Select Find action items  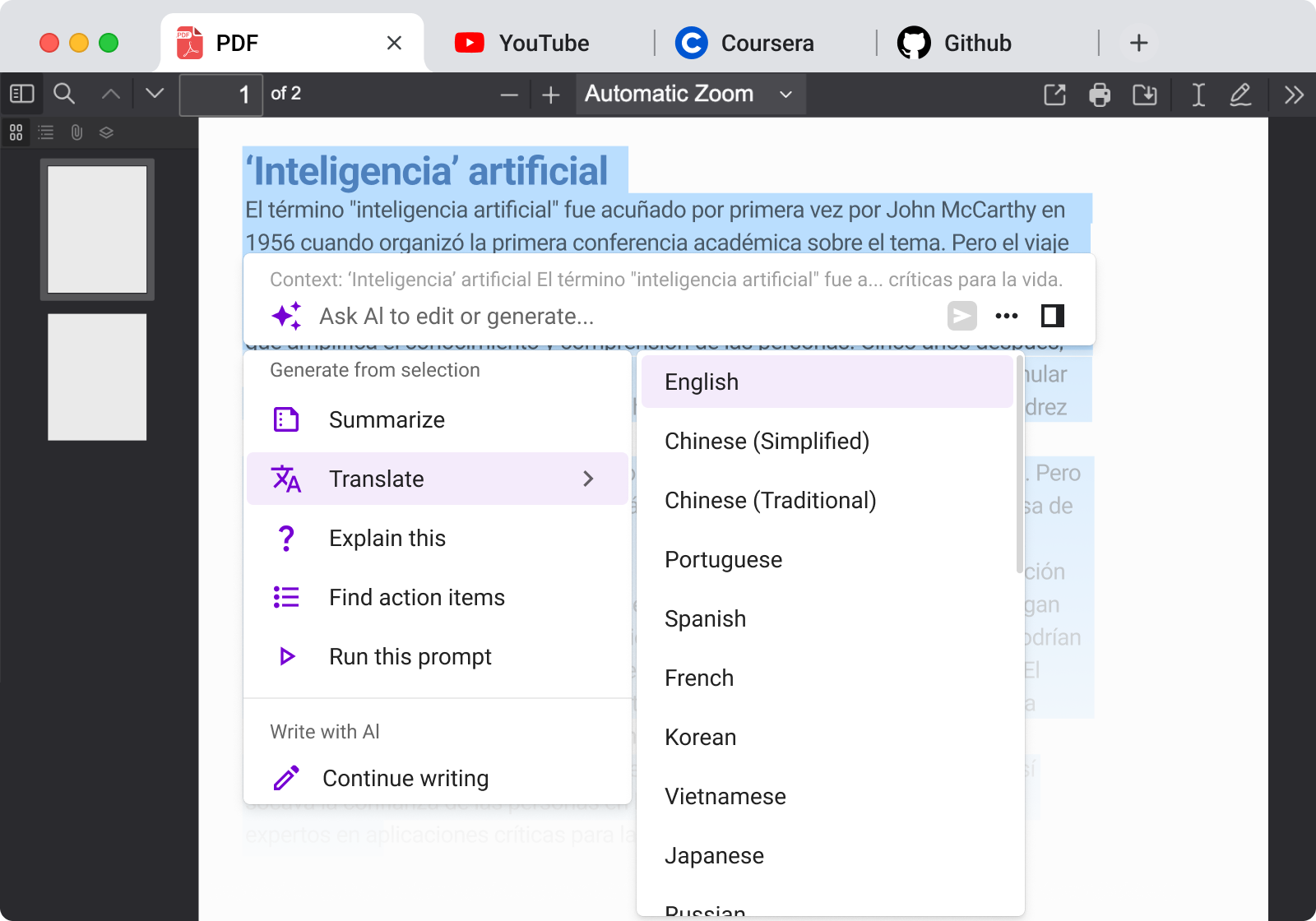438,597
